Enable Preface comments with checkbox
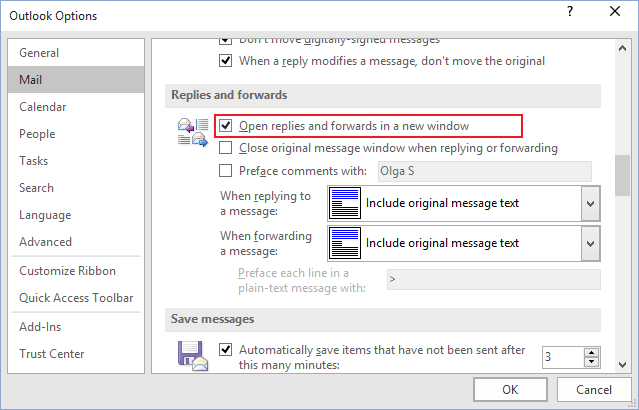The image size is (639, 410). [225, 170]
